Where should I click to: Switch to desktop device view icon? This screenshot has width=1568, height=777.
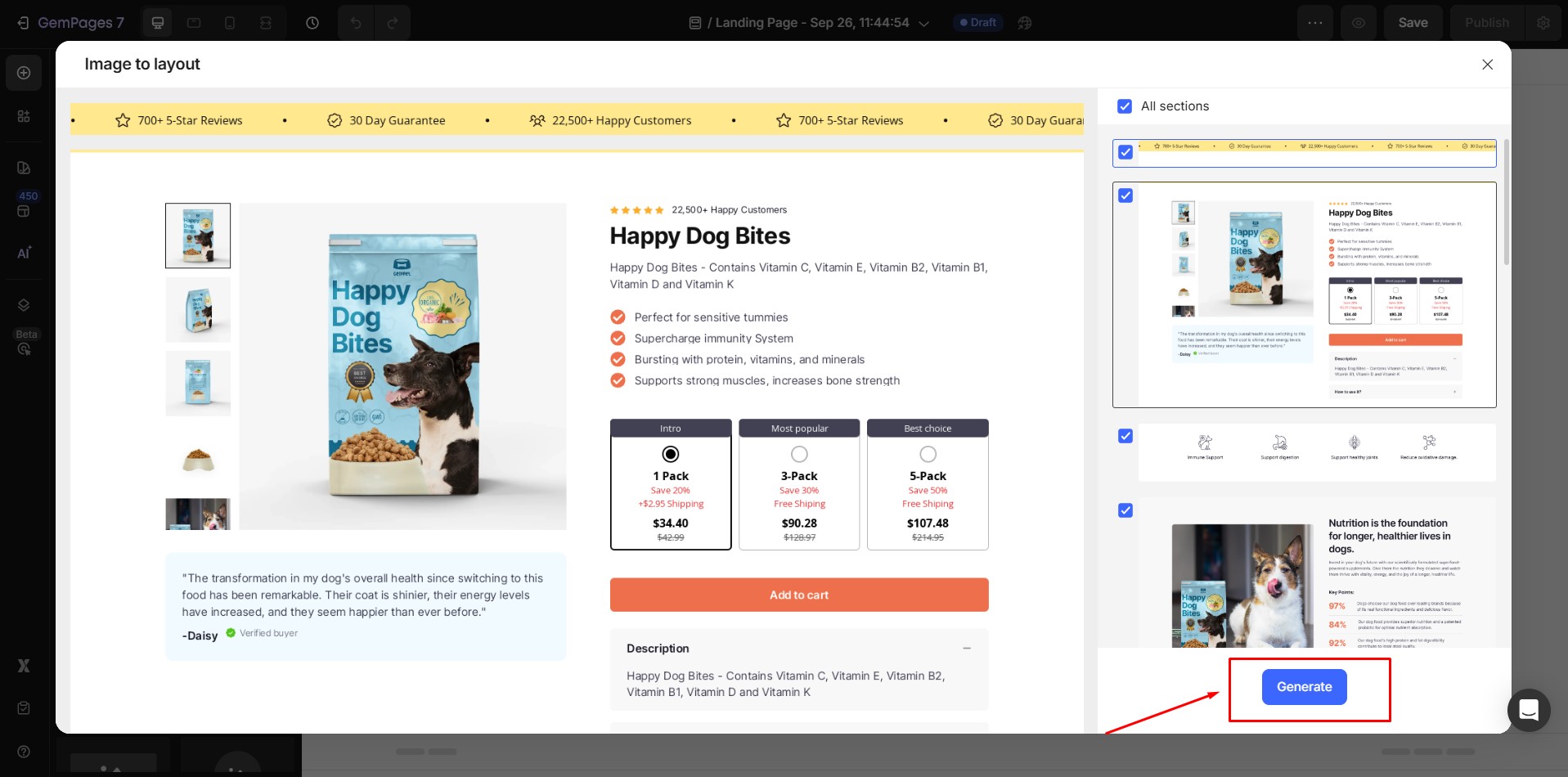158,23
